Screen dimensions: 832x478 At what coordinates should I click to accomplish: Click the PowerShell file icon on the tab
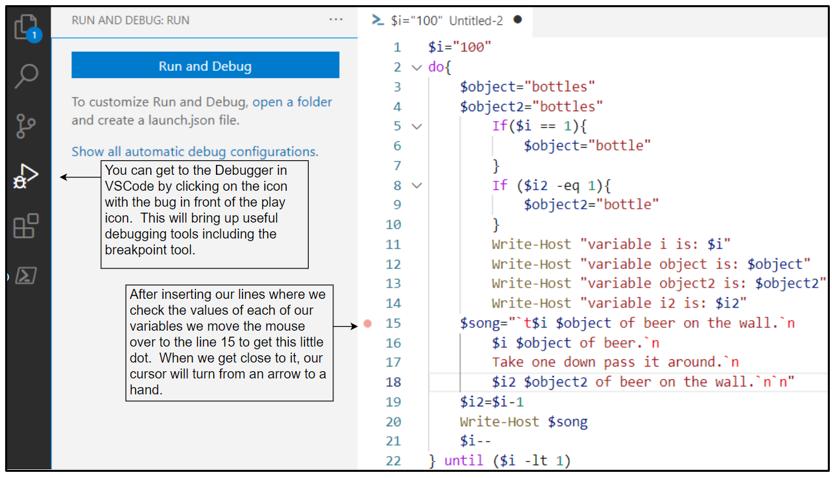[378, 20]
